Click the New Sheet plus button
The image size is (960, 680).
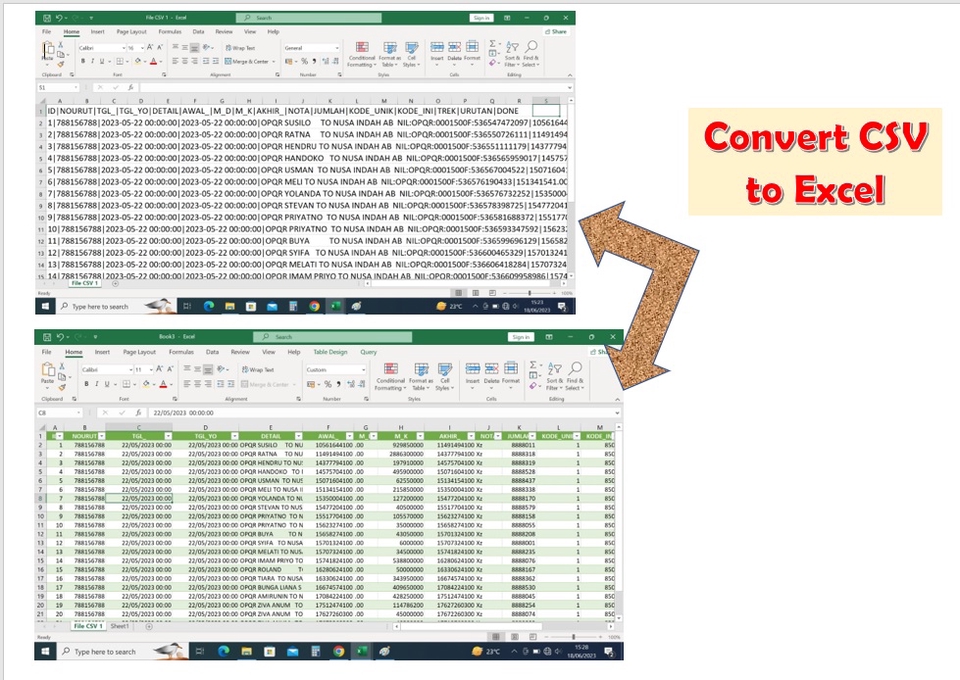(x=148, y=625)
